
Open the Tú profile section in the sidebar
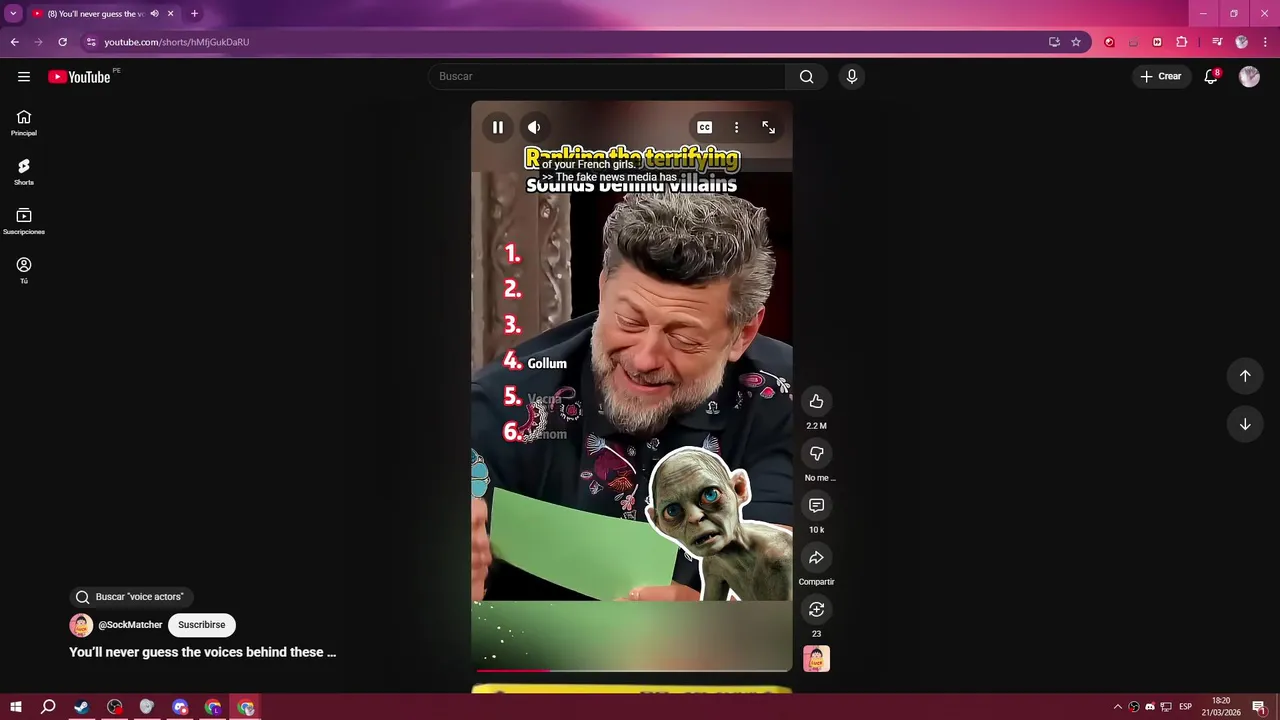point(24,270)
